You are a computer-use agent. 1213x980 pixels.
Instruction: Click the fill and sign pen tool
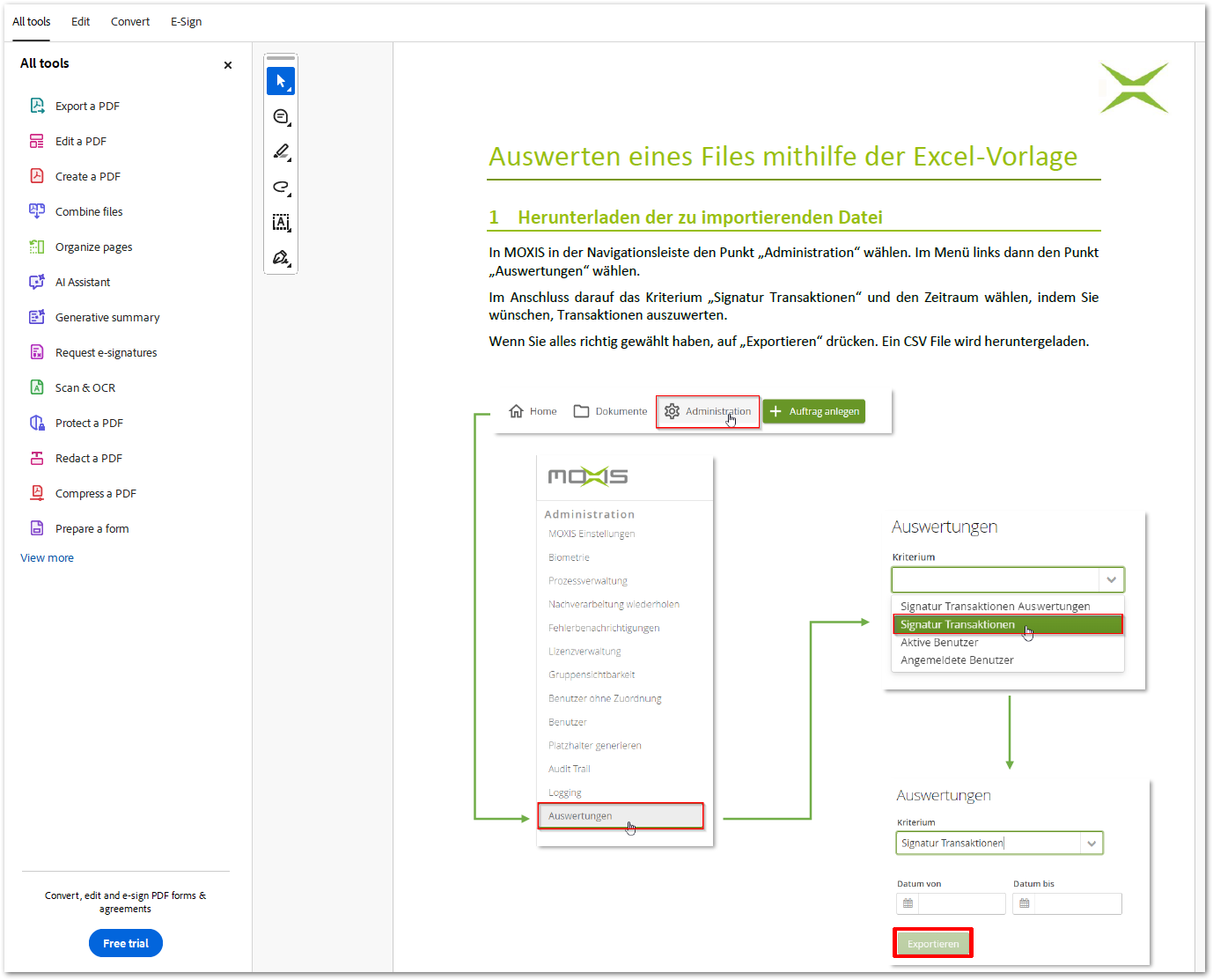click(x=281, y=258)
